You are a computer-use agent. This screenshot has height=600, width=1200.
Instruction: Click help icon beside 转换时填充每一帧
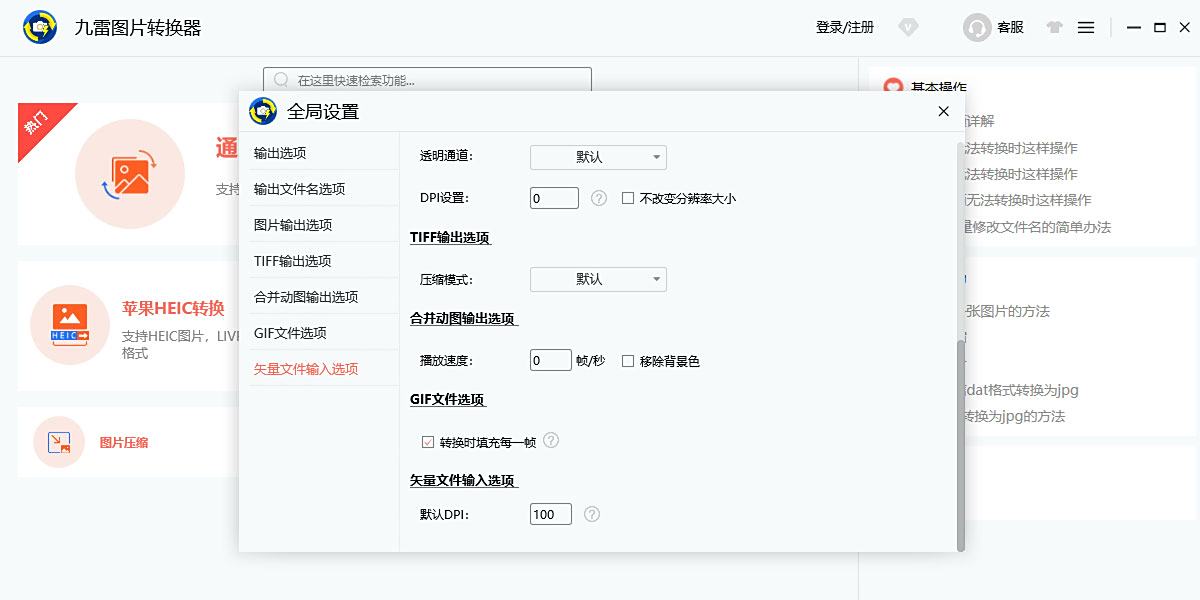coord(551,440)
